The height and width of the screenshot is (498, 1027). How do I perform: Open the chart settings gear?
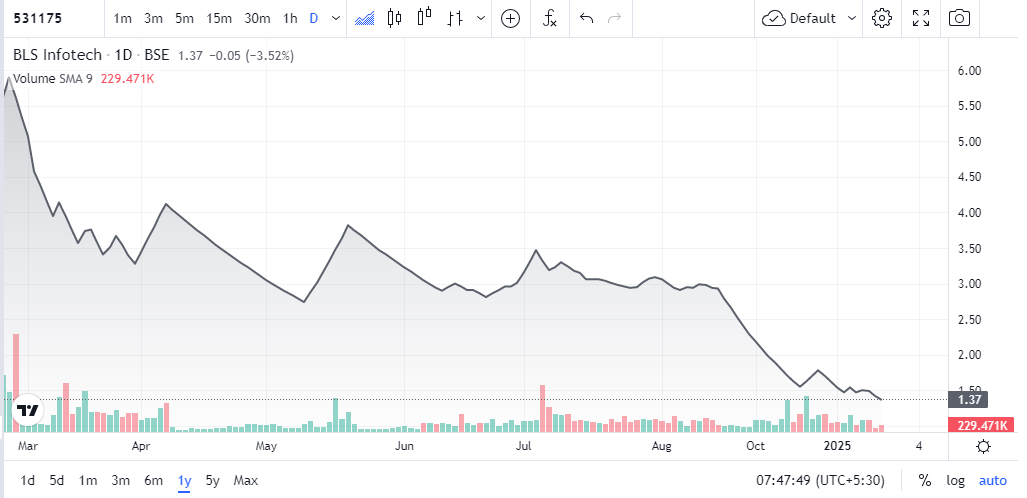882,18
